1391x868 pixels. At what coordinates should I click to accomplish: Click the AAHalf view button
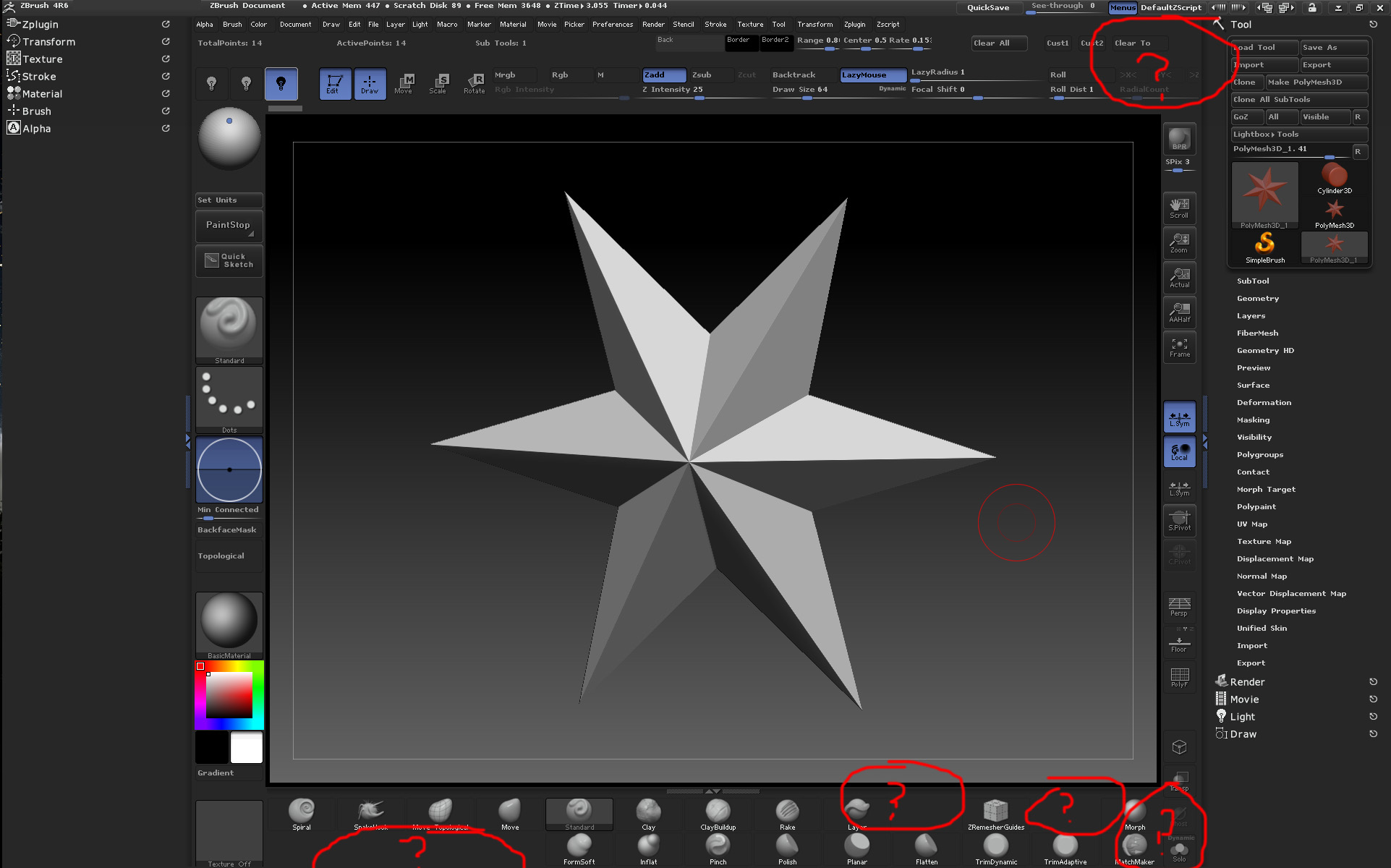(1179, 312)
